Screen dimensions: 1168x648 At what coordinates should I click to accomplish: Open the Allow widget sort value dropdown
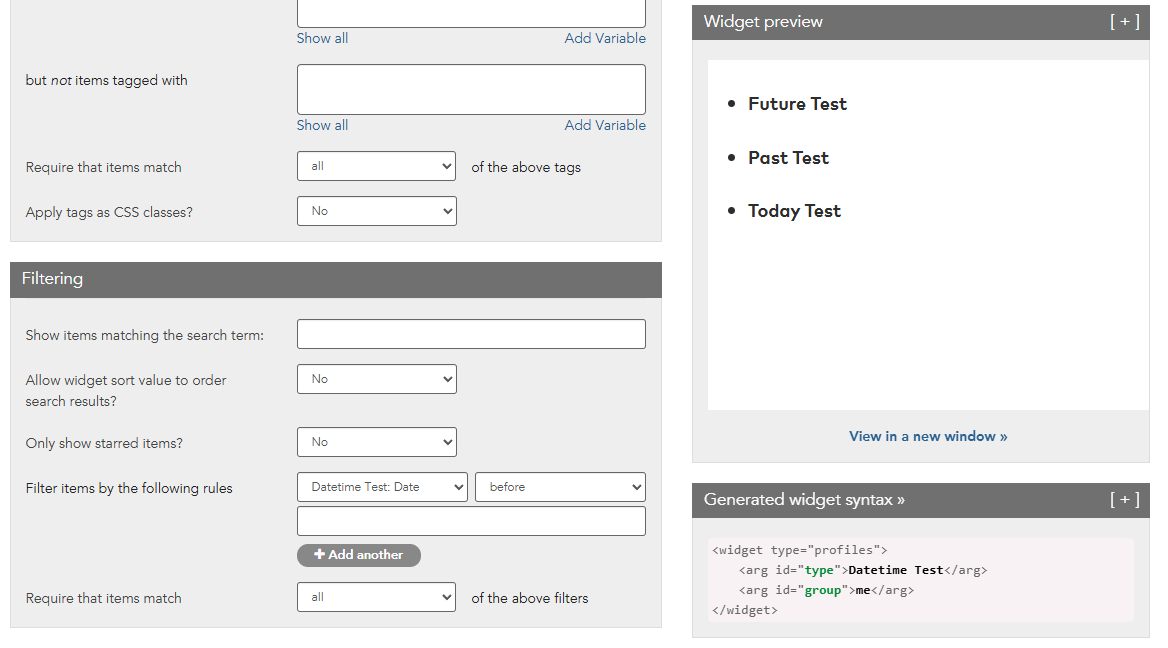coord(376,379)
